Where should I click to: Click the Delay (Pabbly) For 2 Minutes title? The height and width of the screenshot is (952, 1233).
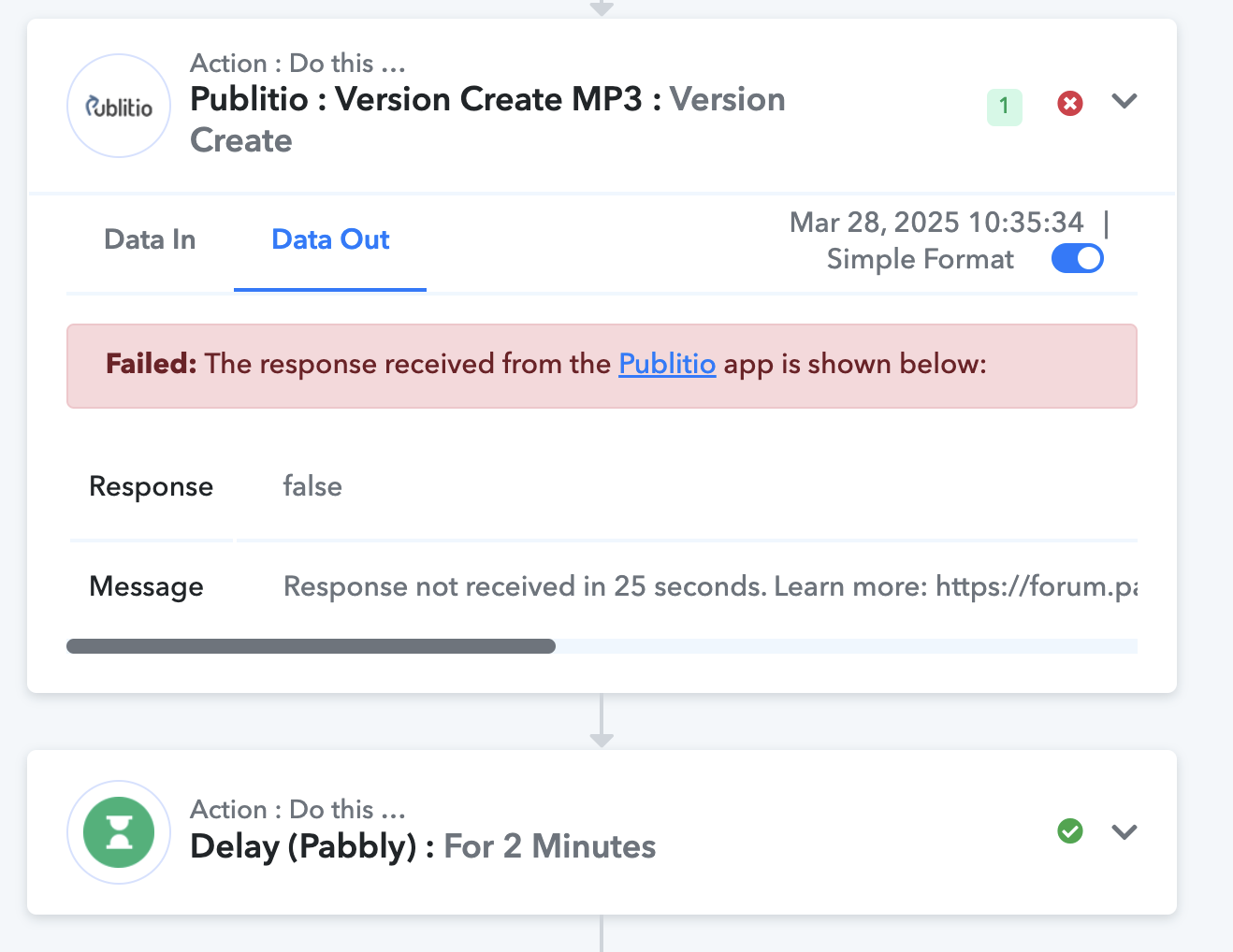(423, 846)
